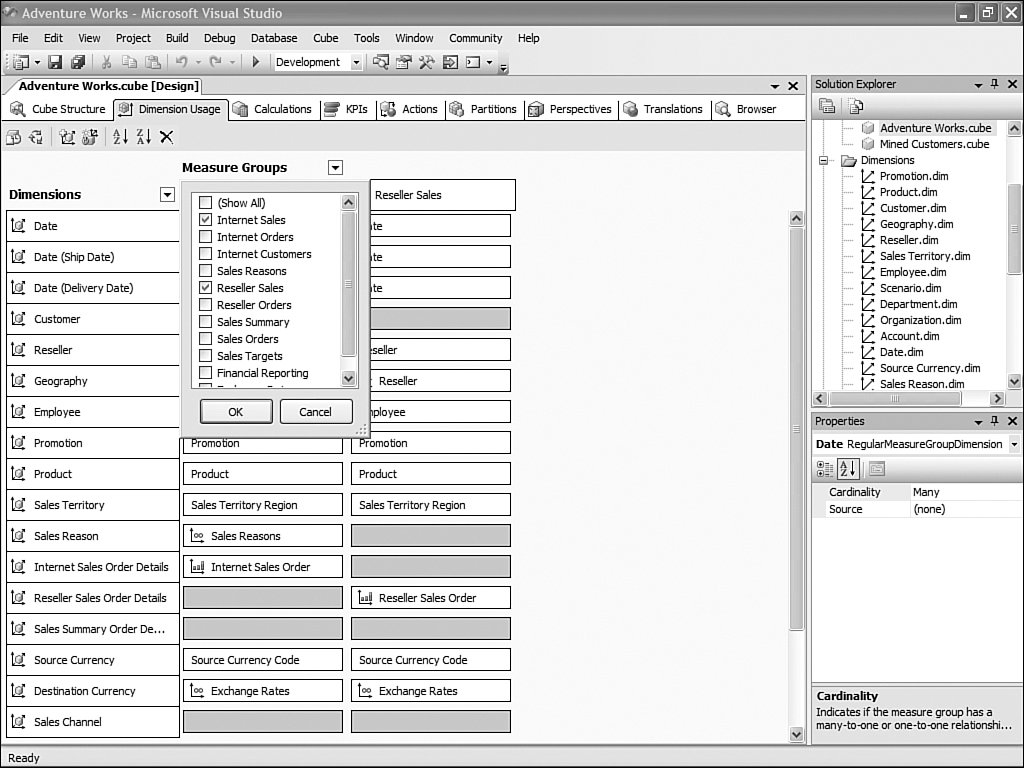Pin the Solution Explorer panel
The width and height of the screenshot is (1024, 768).
pyautogui.click(x=995, y=84)
